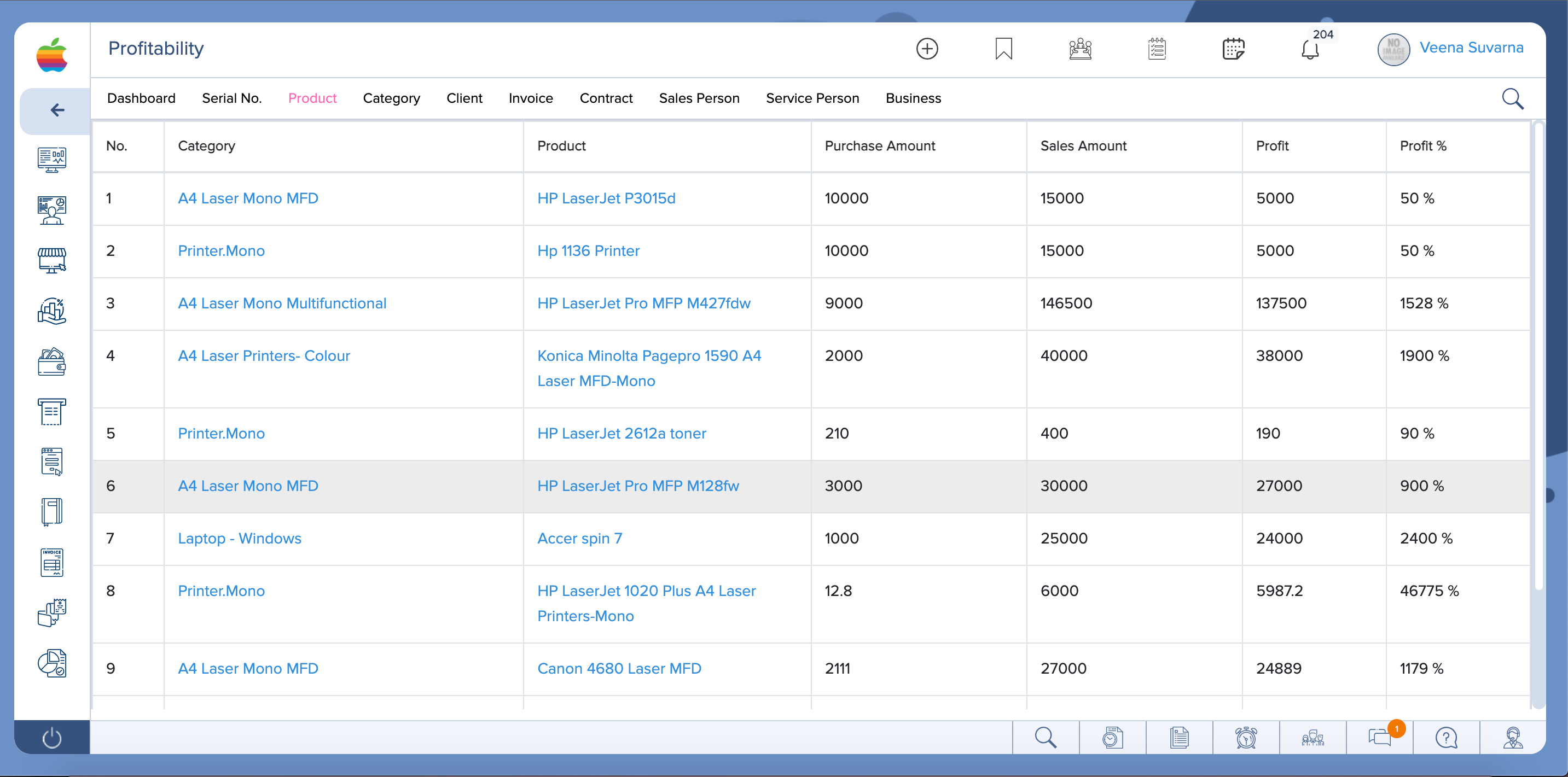Open the order list with cursor icon
This screenshot has width=1568, height=777.
click(52, 462)
